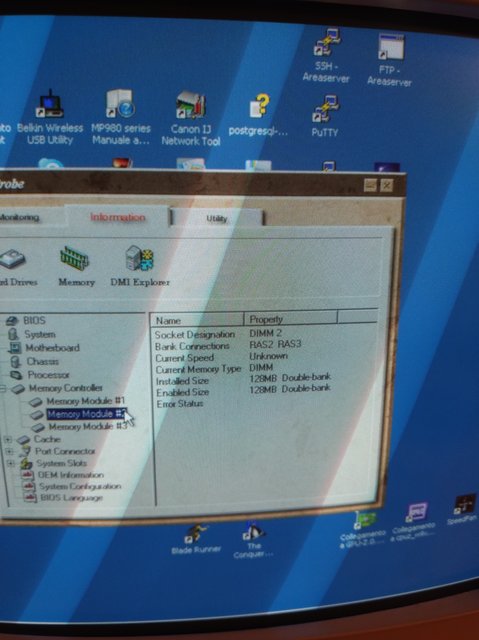Expand the System Slots tree node
This screenshot has width=479, height=640.
point(11,464)
